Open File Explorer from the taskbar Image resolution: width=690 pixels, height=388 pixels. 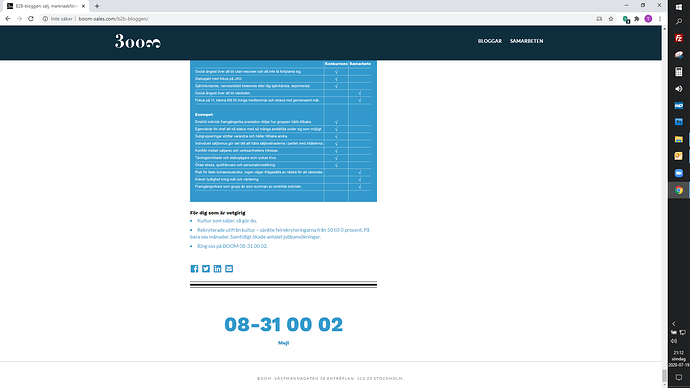pyautogui.click(x=679, y=139)
